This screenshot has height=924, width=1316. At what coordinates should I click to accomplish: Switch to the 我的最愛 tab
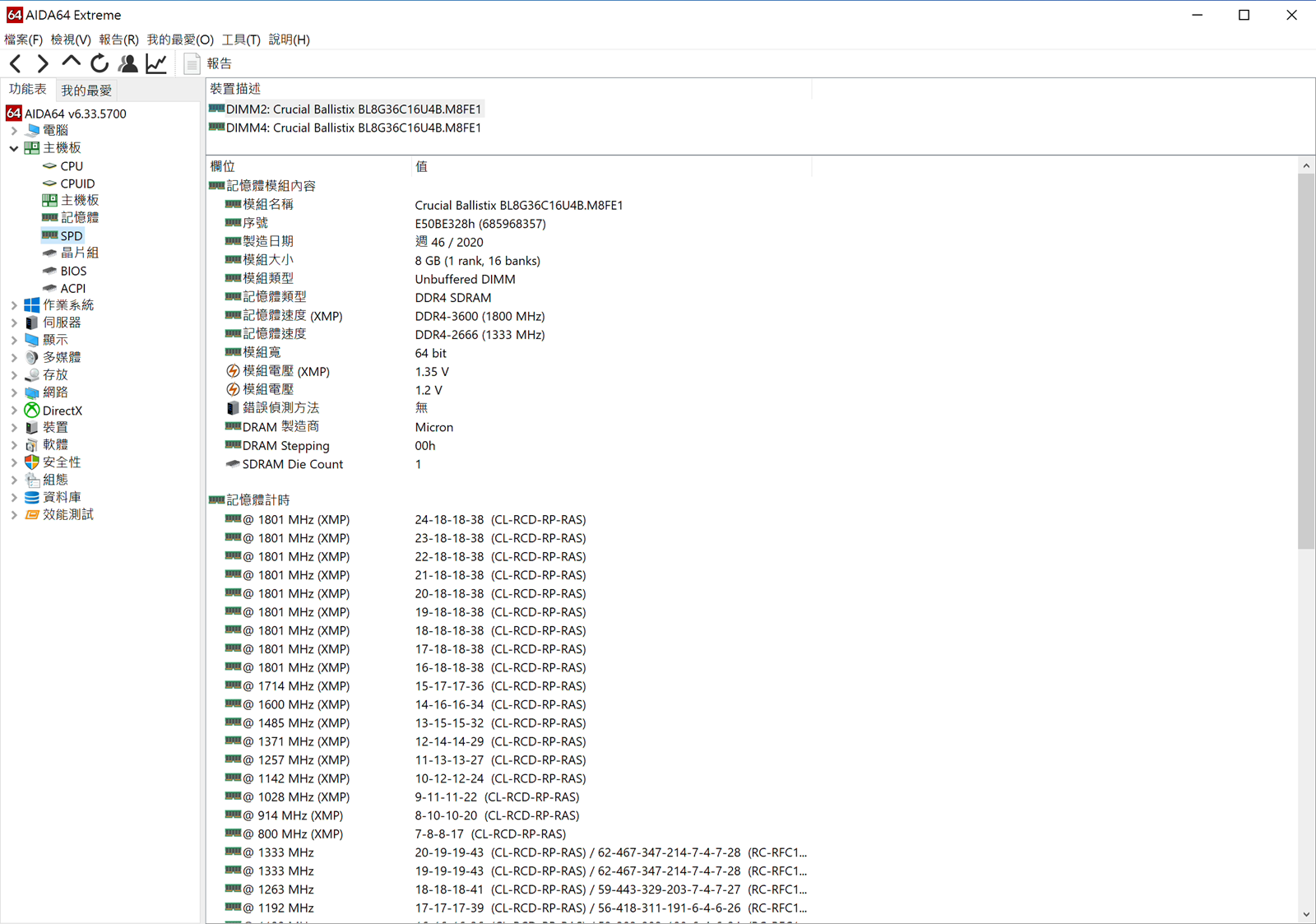tap(86, 90)
